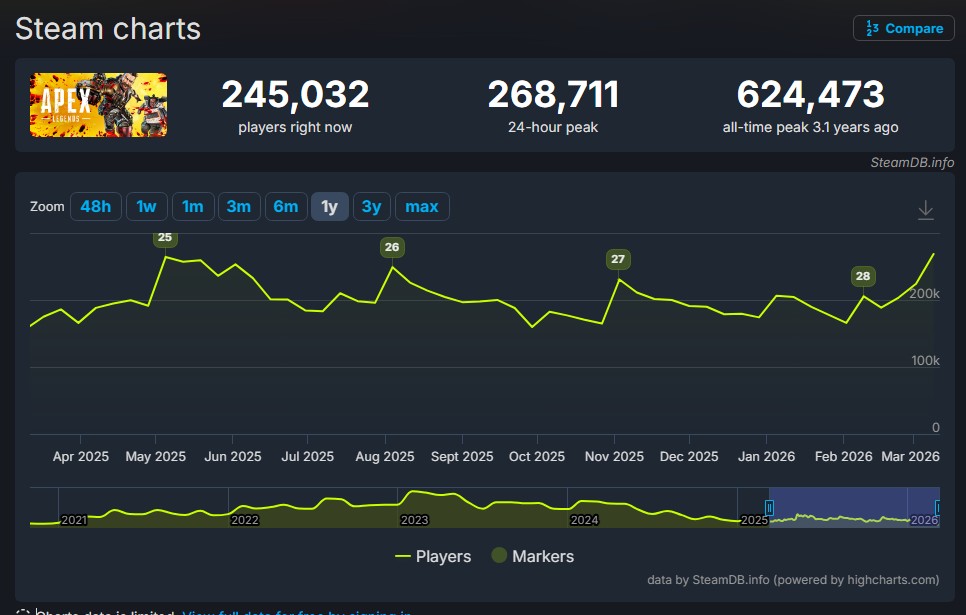Choose the 6m zoom option

pyautogui.click(x=286, y=207)
